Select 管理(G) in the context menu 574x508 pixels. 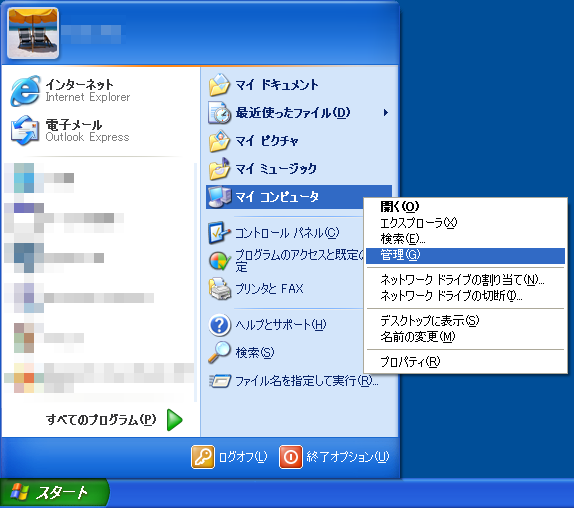pyautogui.click(x=465, y=255)
